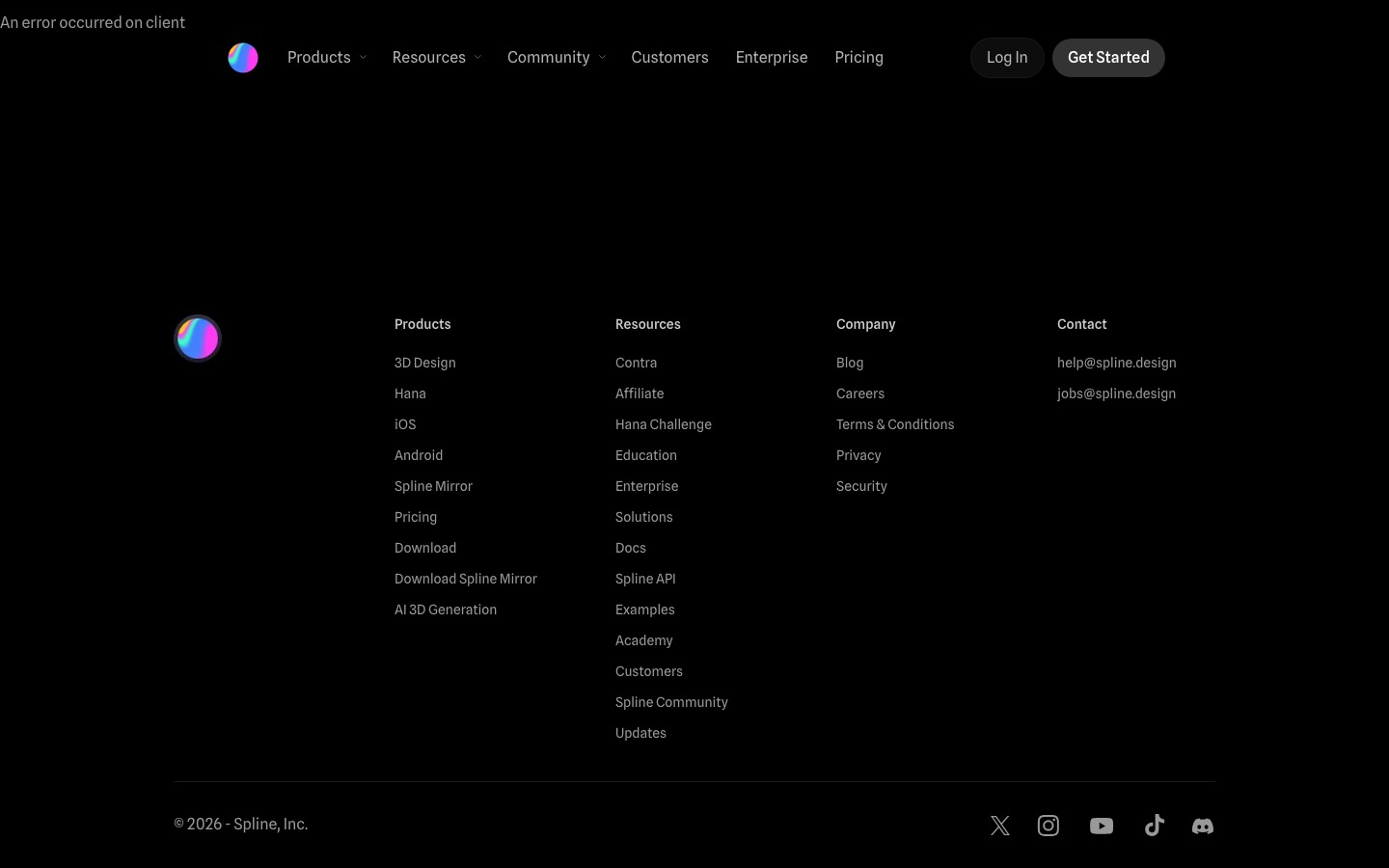Open Spline's X (Twitter) profile icon
The image size is (1389, 868).
[x=1000, y=826]
